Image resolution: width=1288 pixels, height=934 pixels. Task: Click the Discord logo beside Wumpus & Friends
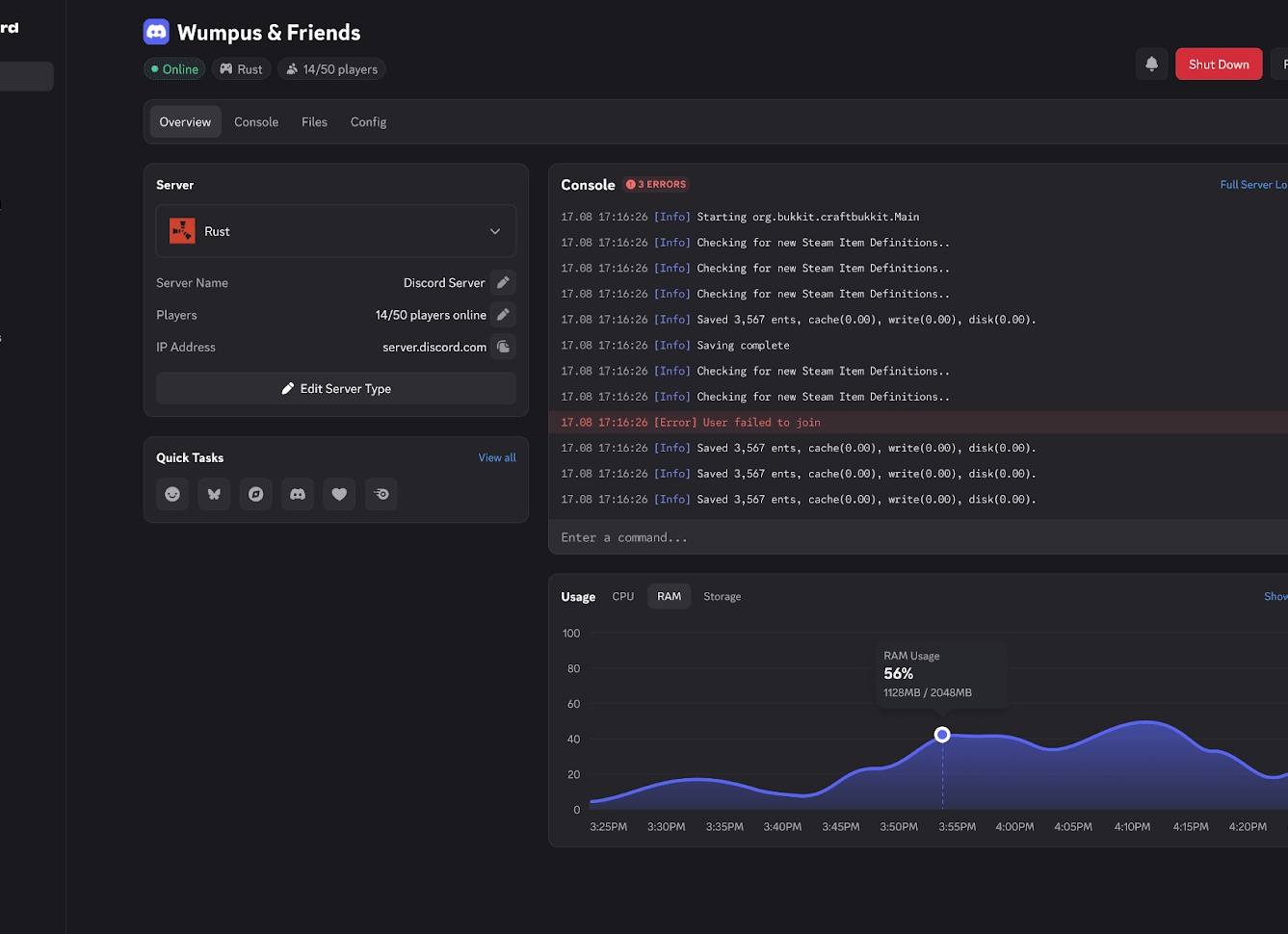point(156,32)
